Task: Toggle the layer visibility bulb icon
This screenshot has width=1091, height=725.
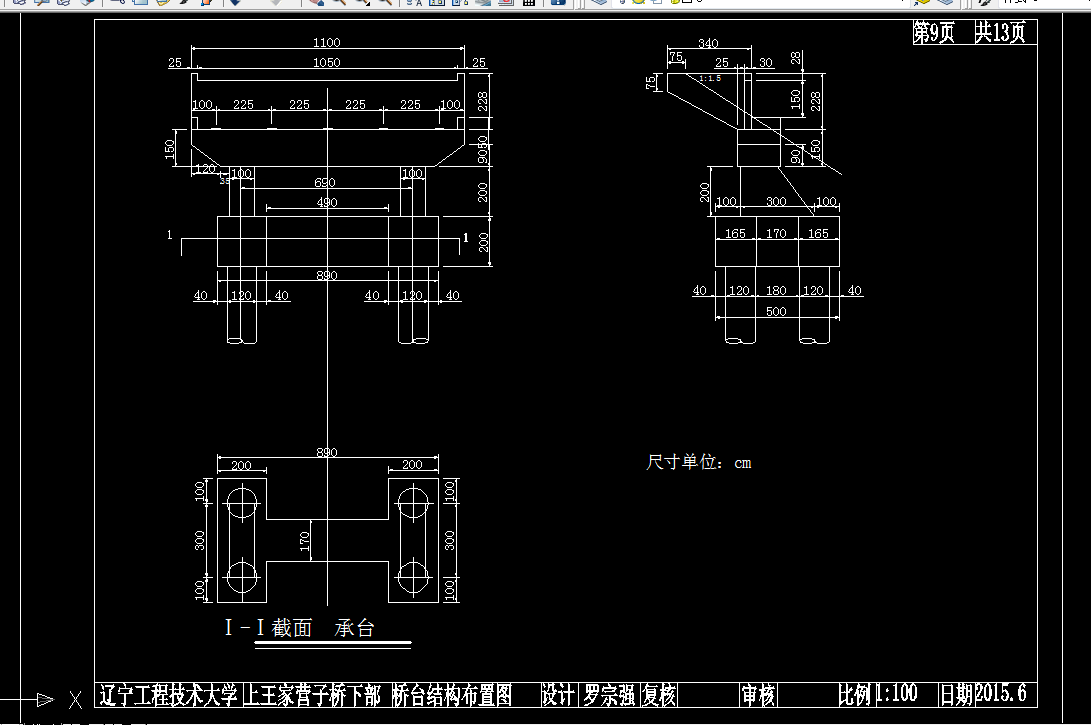Action: (622, 4)
